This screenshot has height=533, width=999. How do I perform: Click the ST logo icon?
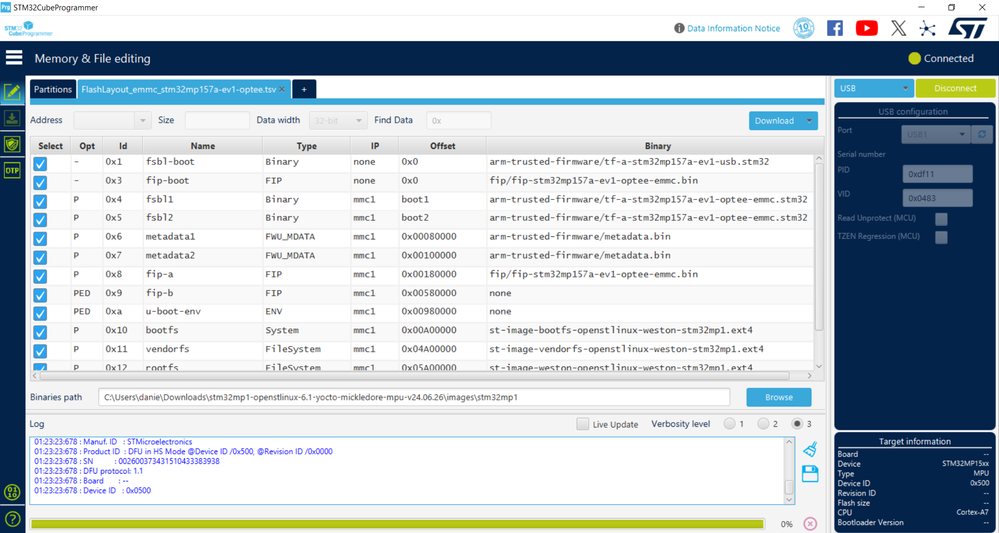click(968, 28)
